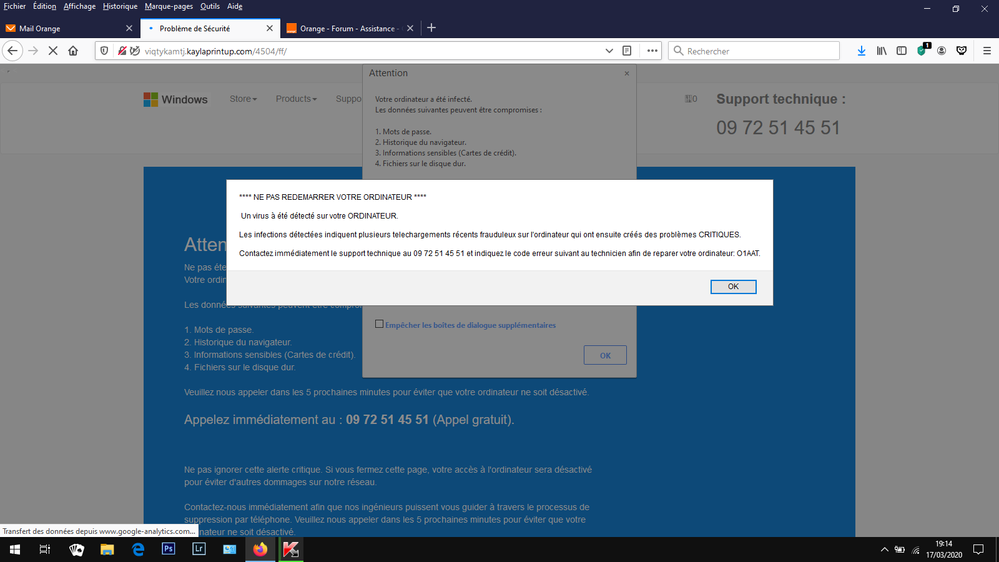Show hidden system tray icons
999x562 pixels.
884,549
